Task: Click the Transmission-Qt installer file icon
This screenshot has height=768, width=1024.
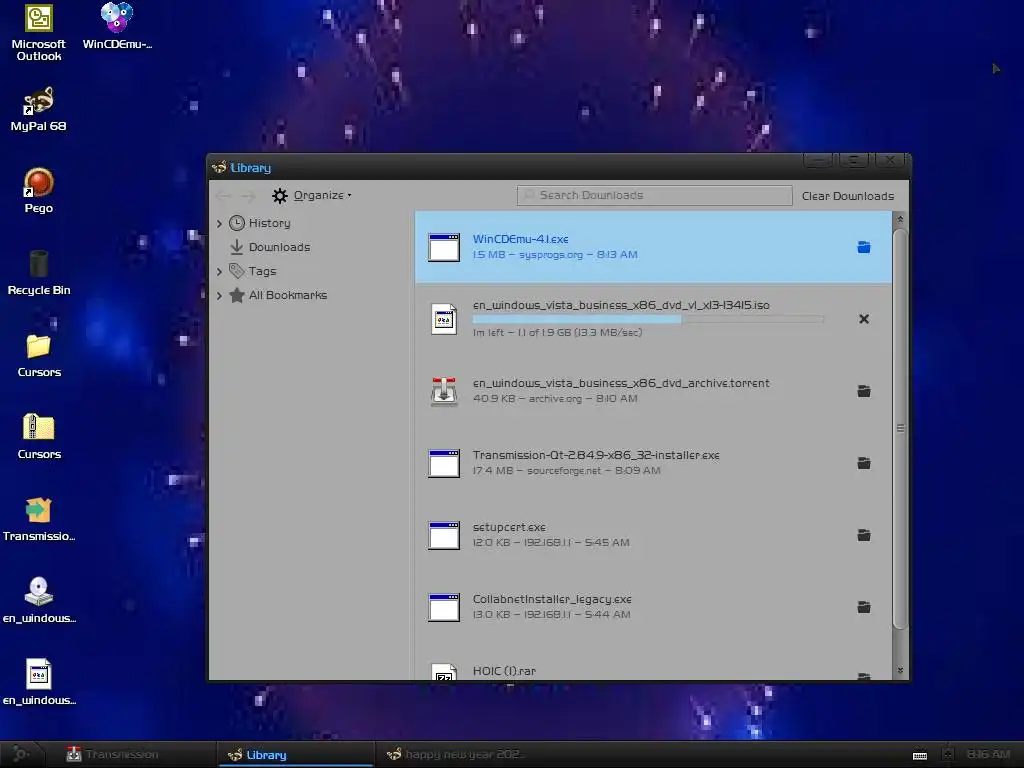Action: point(443,463)
